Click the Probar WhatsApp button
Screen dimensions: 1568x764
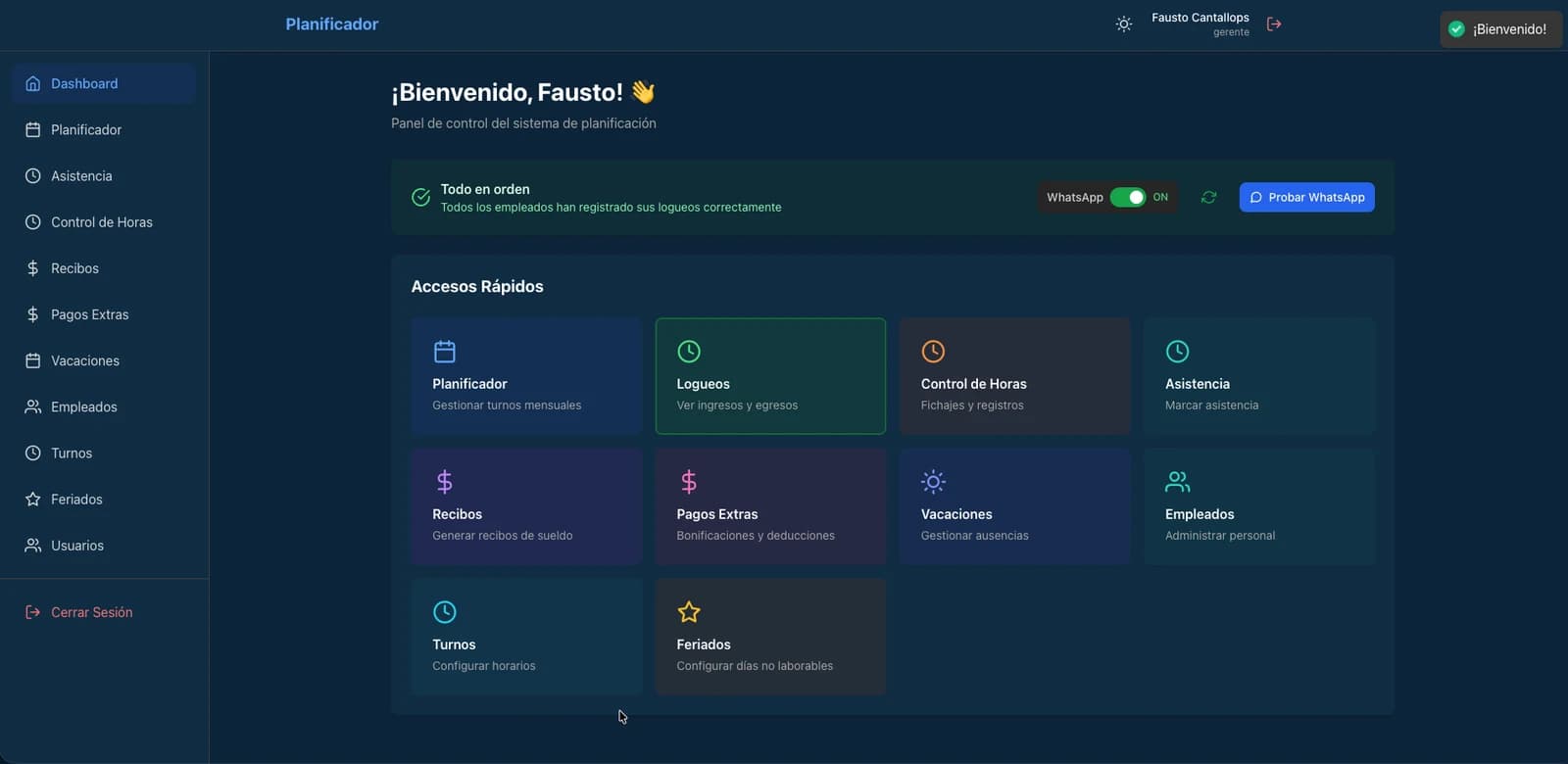click(1306, 197)
